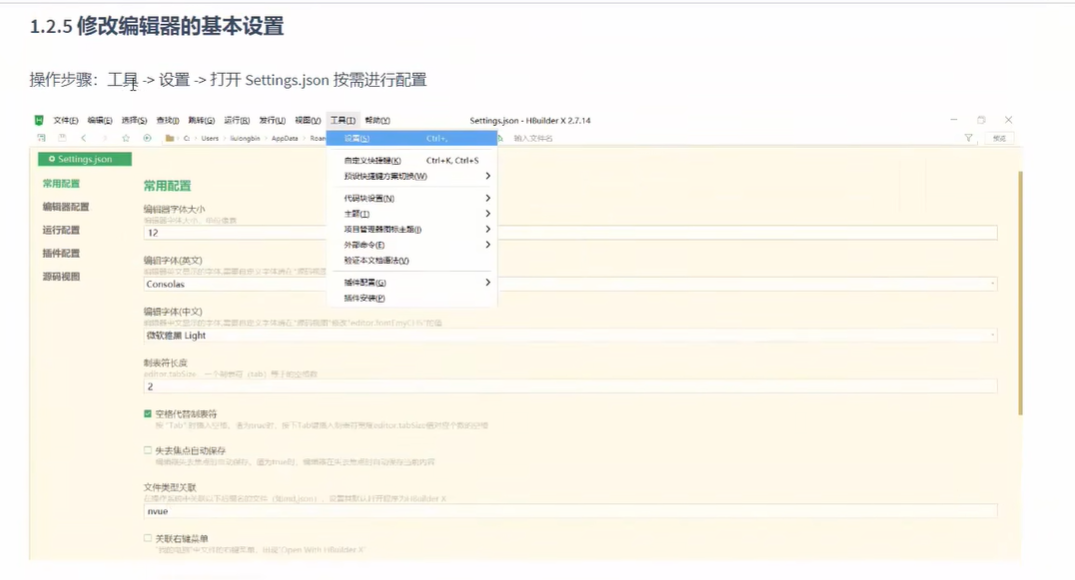Click the C: drive breadcrumb segment
This screenshot has width=1075, height=580.
click(186, 138)
